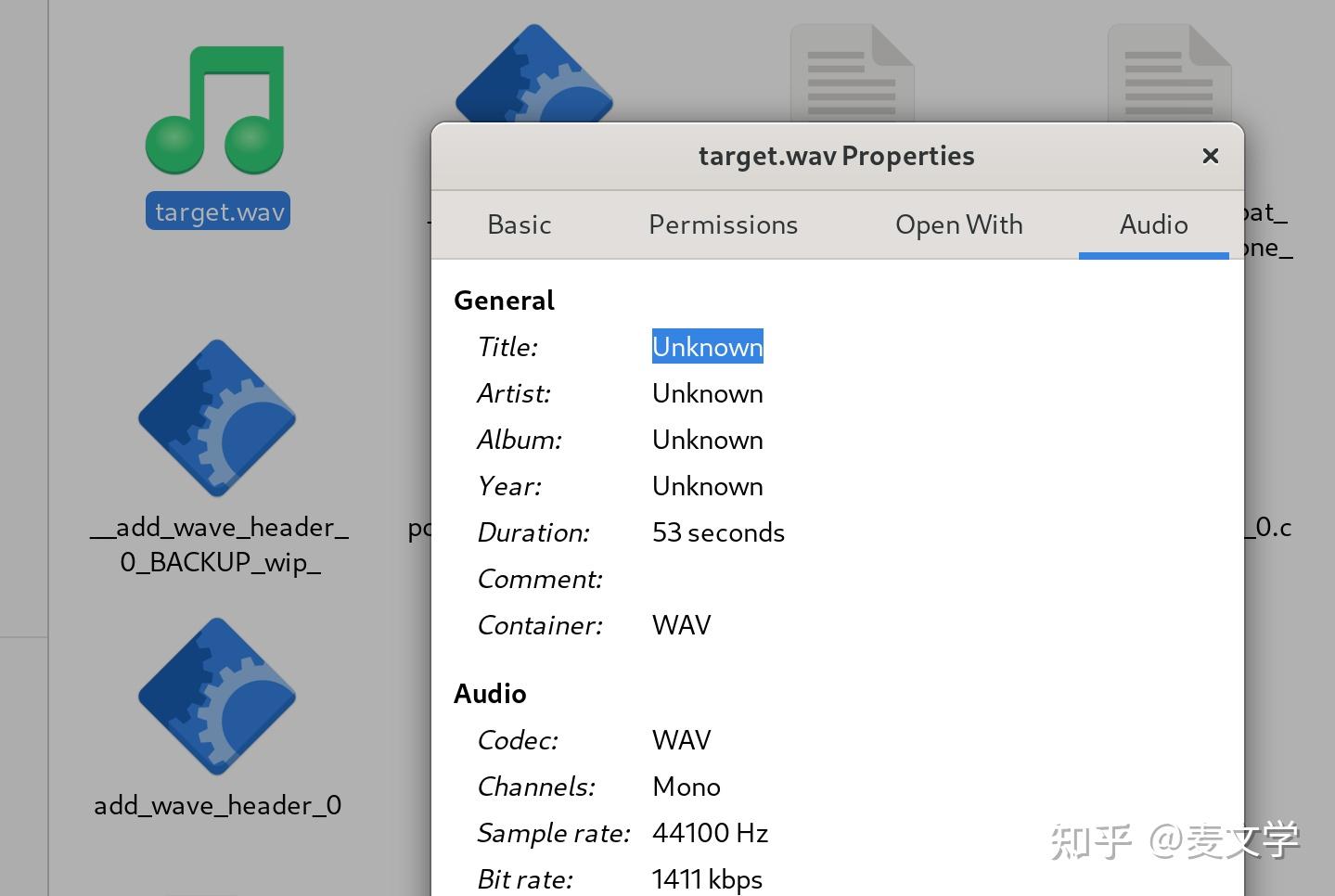Open the add_wave_header_0 gear program icon
Viewport: 1335px width, 896px height.
[215, 696]
